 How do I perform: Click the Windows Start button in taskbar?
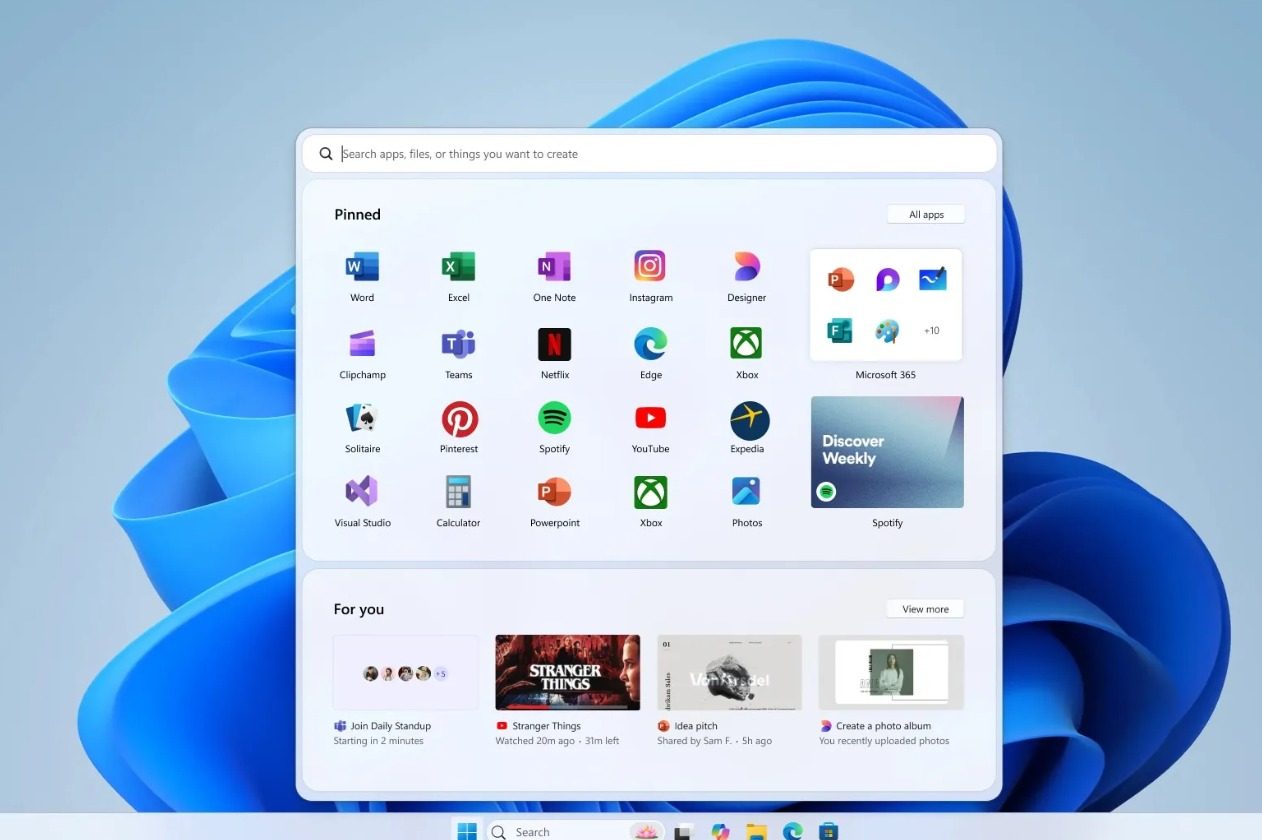[x=467, y=831]
